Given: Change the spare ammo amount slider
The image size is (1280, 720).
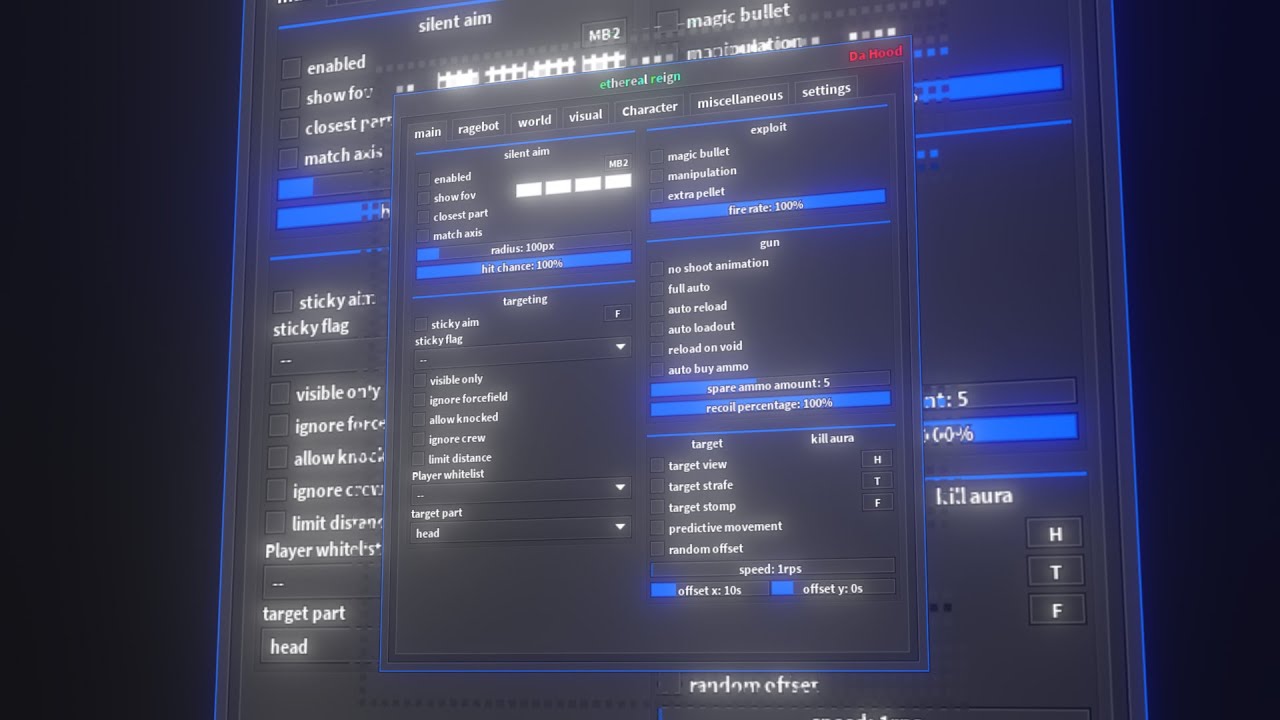Looking at the screenshot, I should coord(769,383).
